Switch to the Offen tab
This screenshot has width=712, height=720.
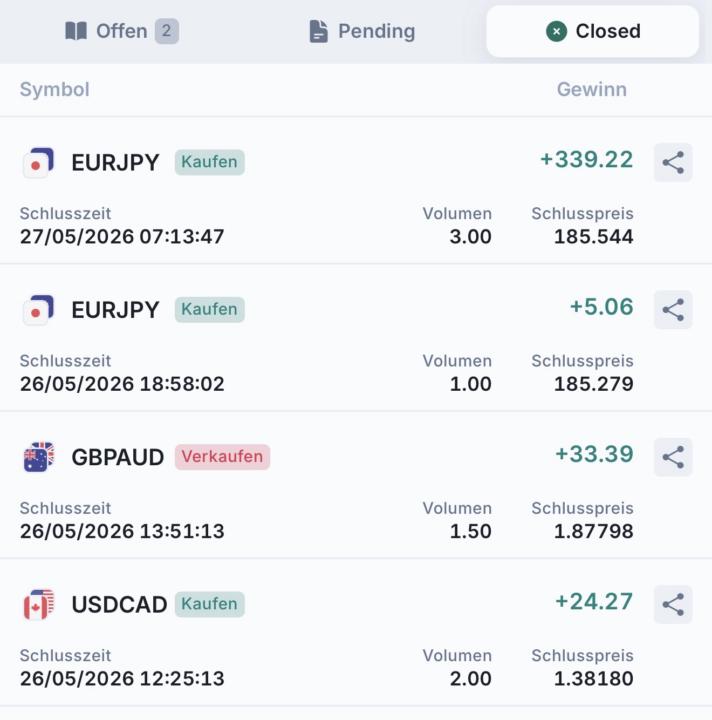[122, 31]
